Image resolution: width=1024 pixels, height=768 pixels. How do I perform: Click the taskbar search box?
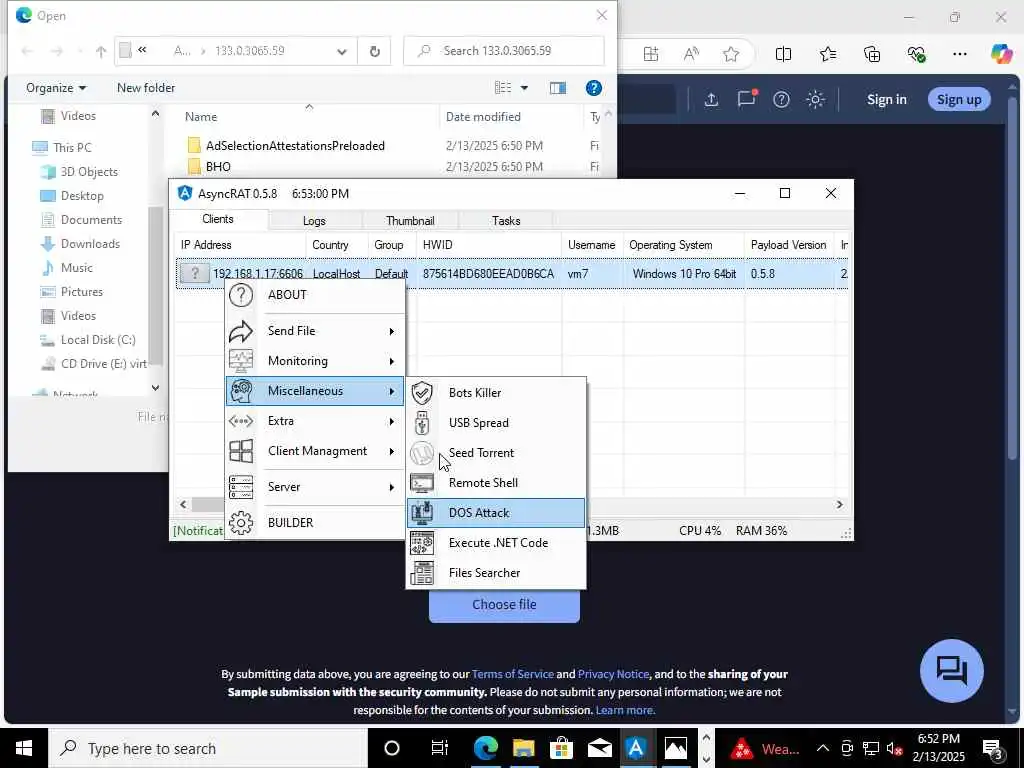tap(208, 748)
